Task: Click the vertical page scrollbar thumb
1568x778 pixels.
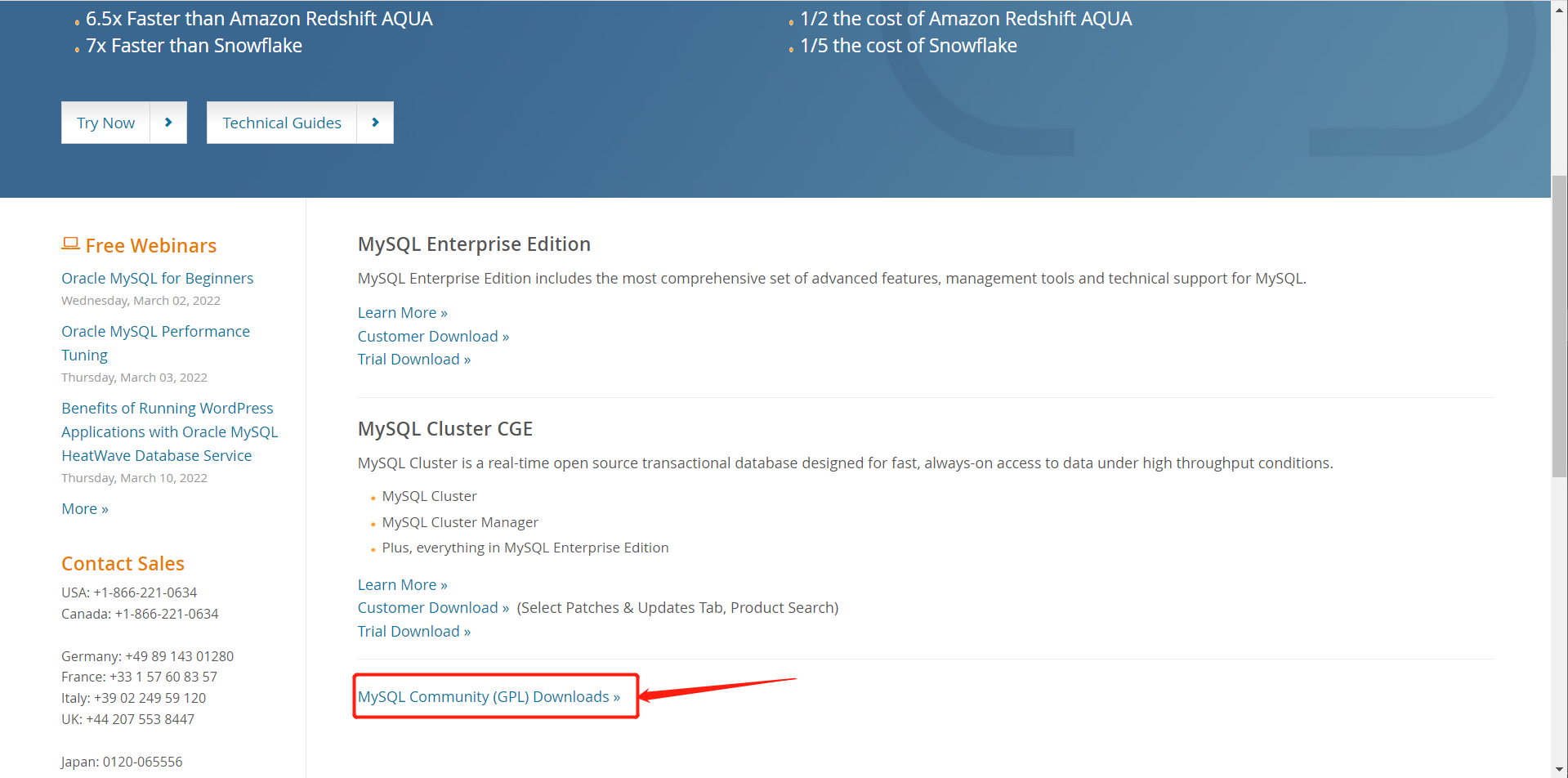Action: (1559, 327)
